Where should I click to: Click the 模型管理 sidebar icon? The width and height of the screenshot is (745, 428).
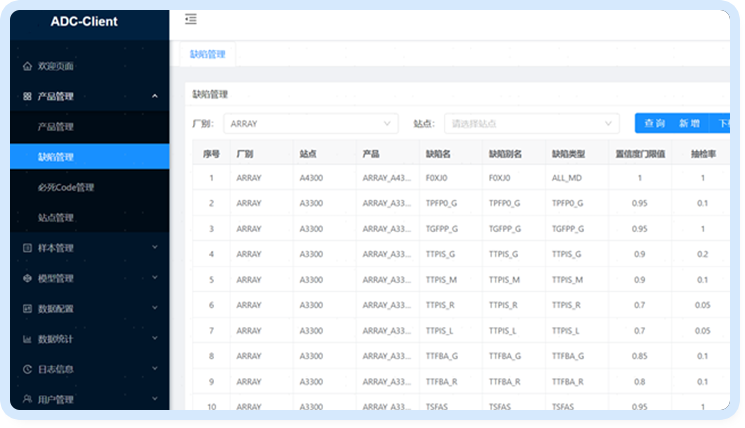pyautogui.click(x=27, y=278)
